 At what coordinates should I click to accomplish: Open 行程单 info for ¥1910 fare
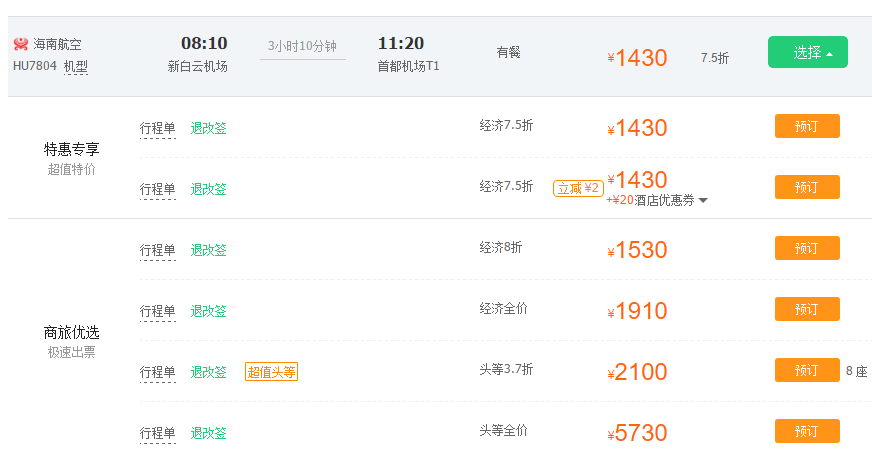coord(157,311)
